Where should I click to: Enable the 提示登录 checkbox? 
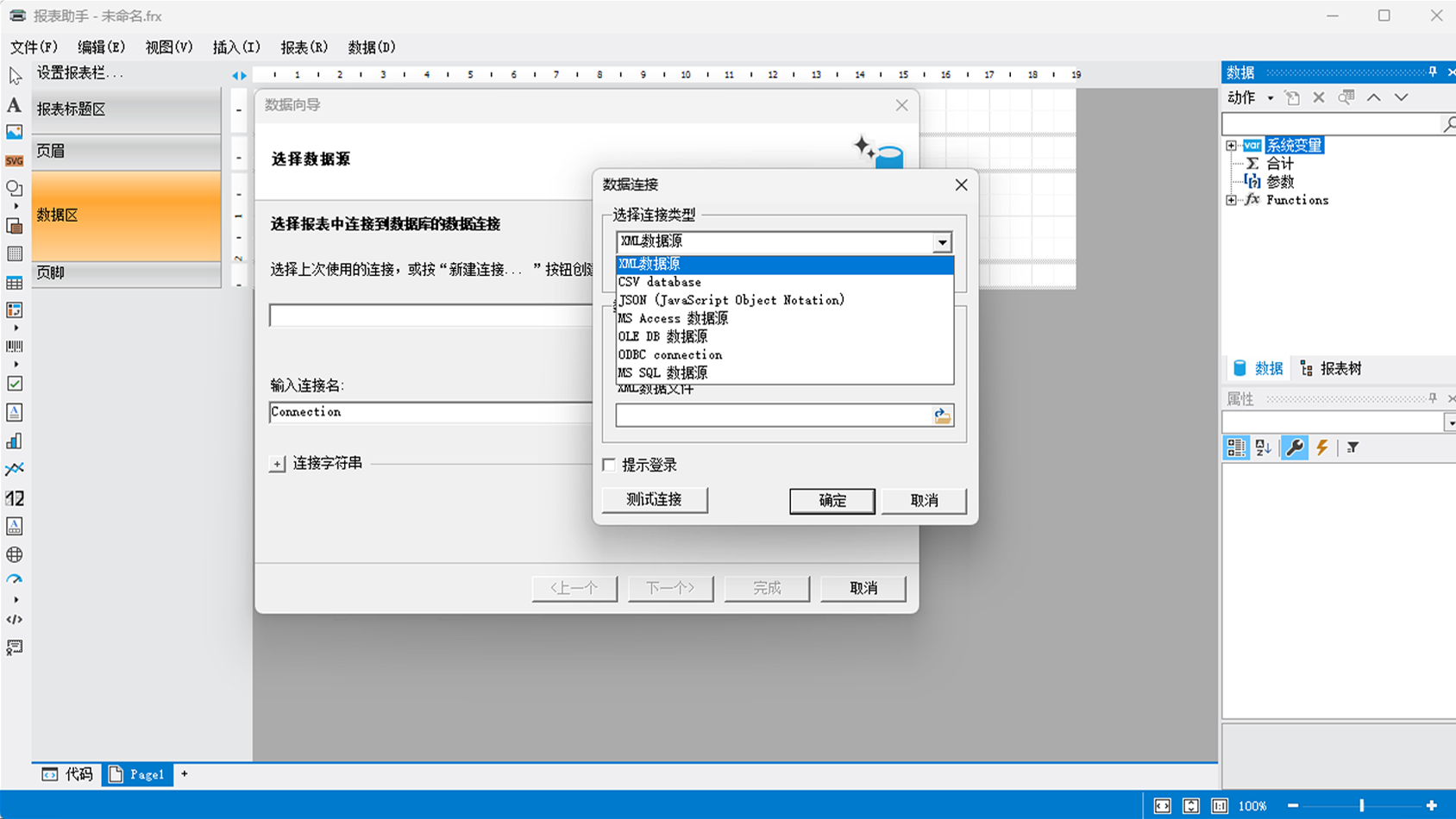click(610, 466)
